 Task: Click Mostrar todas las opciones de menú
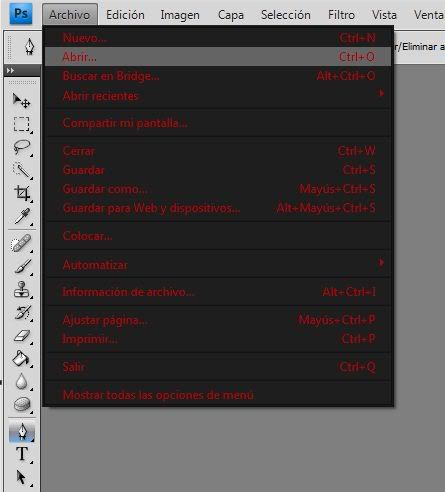click(218, 395)
